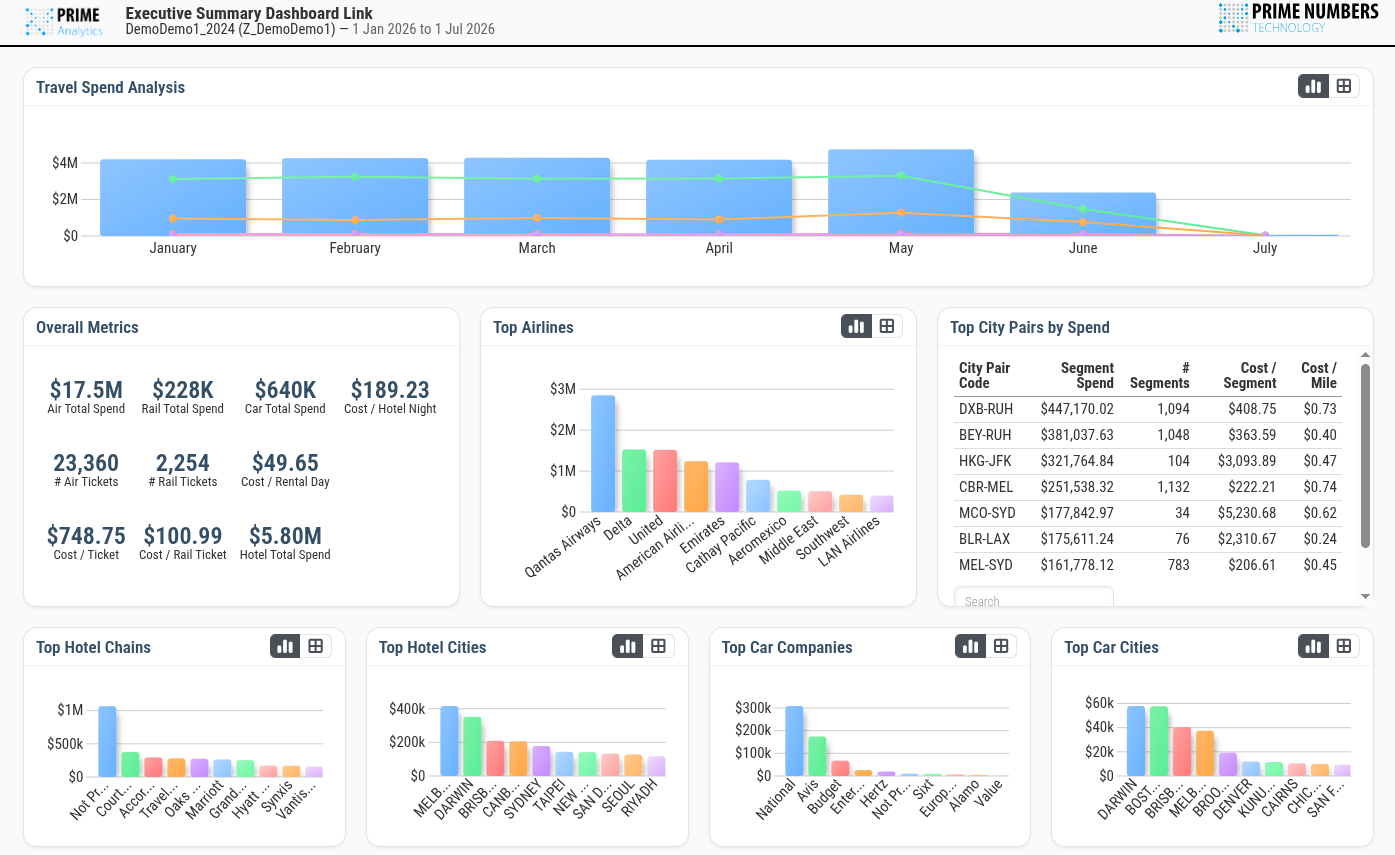Switch Top Car Cities to table view

pos(1344,646)
